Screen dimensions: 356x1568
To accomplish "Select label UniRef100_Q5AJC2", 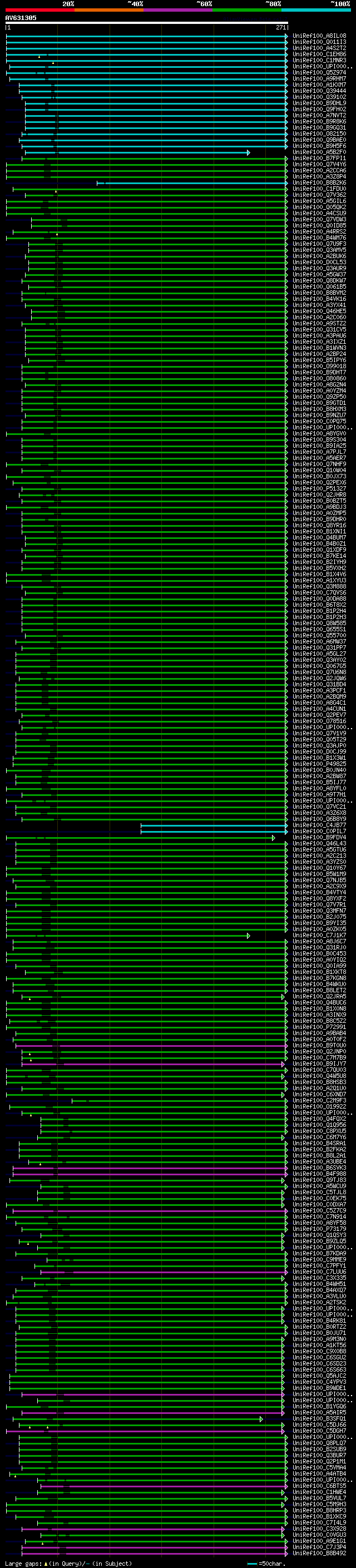I will [319, 1376].
